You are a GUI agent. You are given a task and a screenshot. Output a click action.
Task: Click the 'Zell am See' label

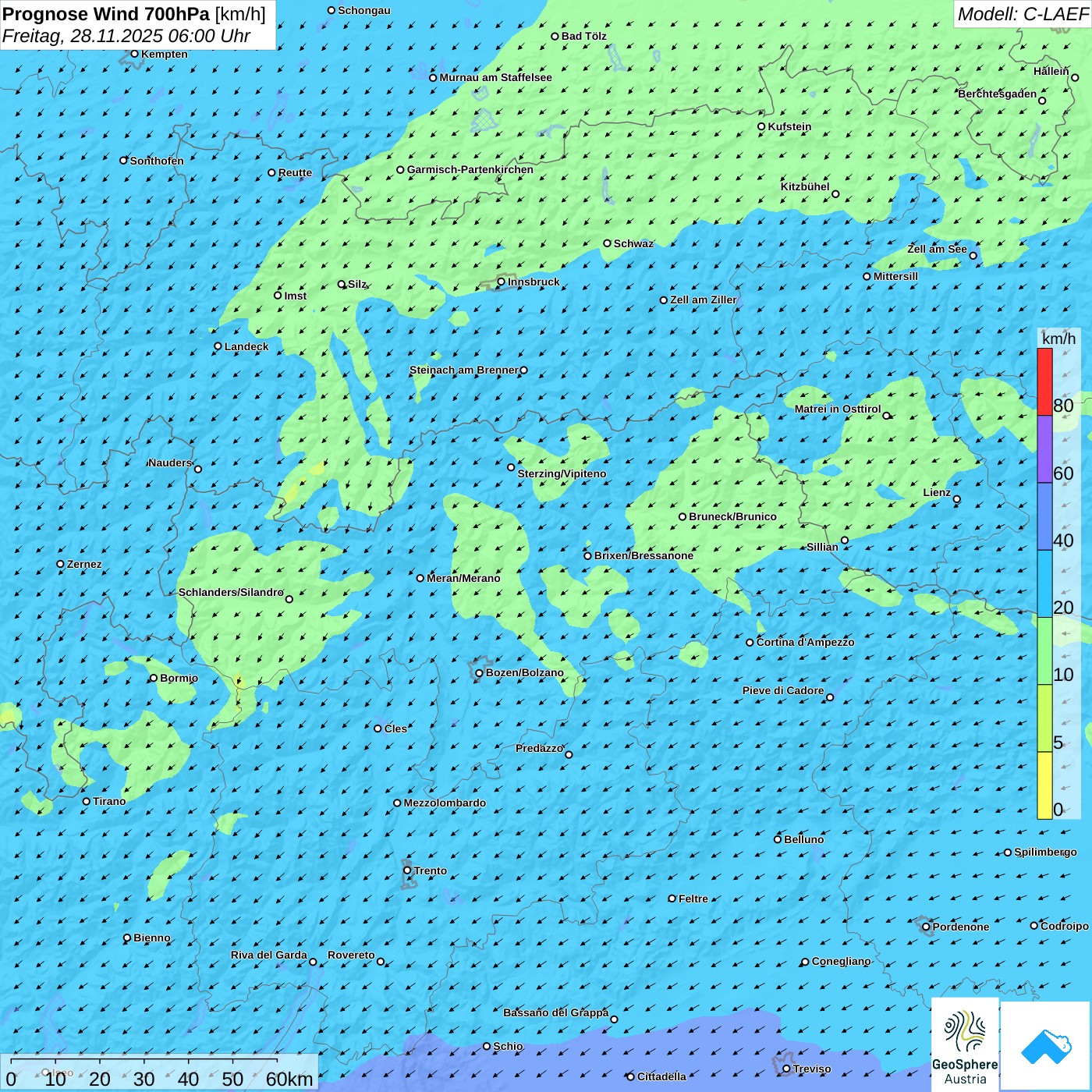point(937,249)
